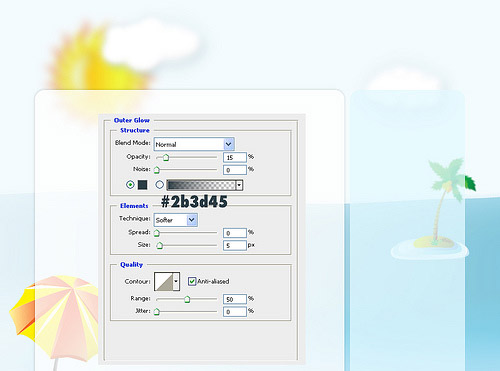Click the Range slider handle

click(x=187, y=299)
